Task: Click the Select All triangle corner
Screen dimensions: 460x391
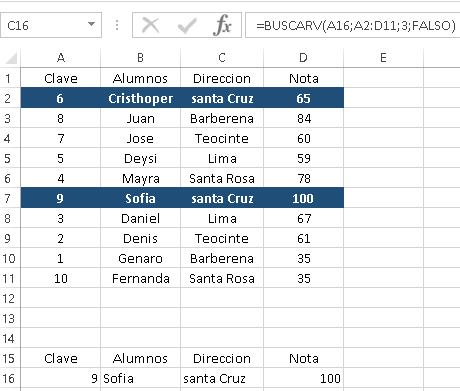Action: 11,58
